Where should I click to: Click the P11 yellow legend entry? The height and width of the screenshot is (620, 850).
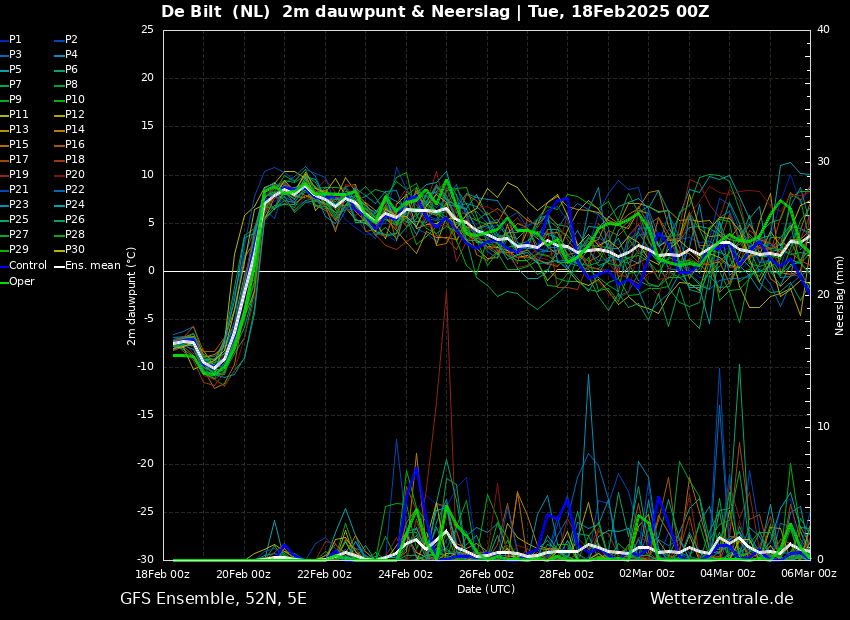pos(14,114)
